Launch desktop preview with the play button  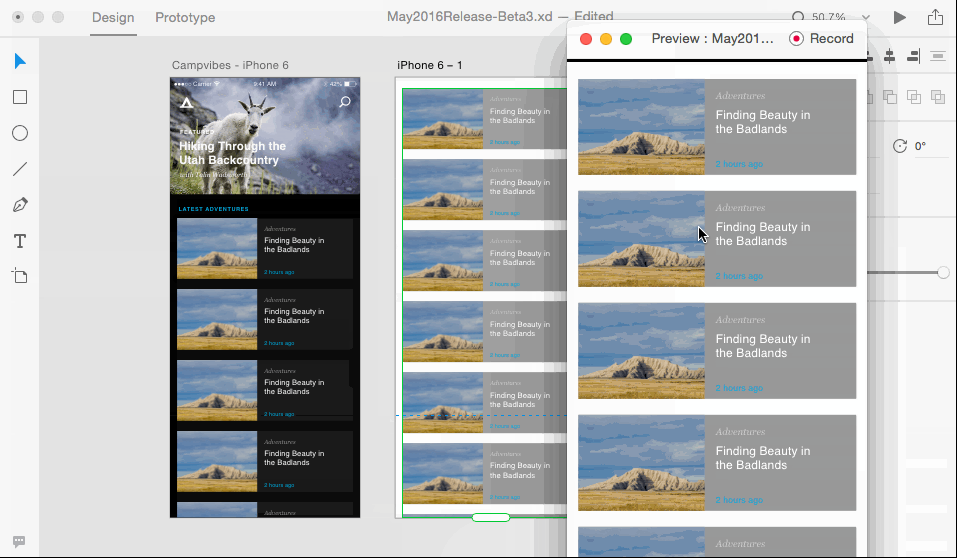click(900, 17)
